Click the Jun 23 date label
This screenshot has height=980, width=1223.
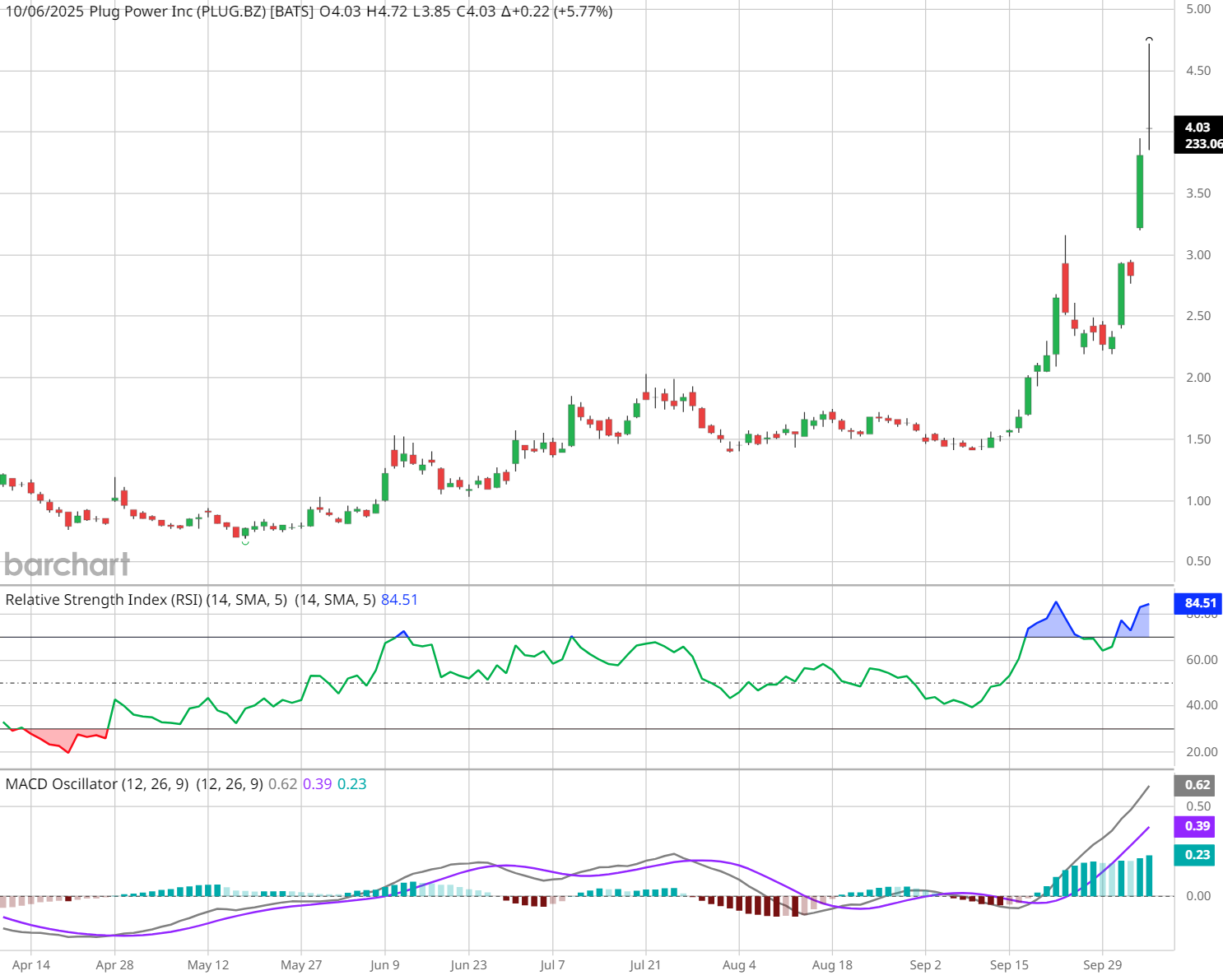click(x=469, y=965)
